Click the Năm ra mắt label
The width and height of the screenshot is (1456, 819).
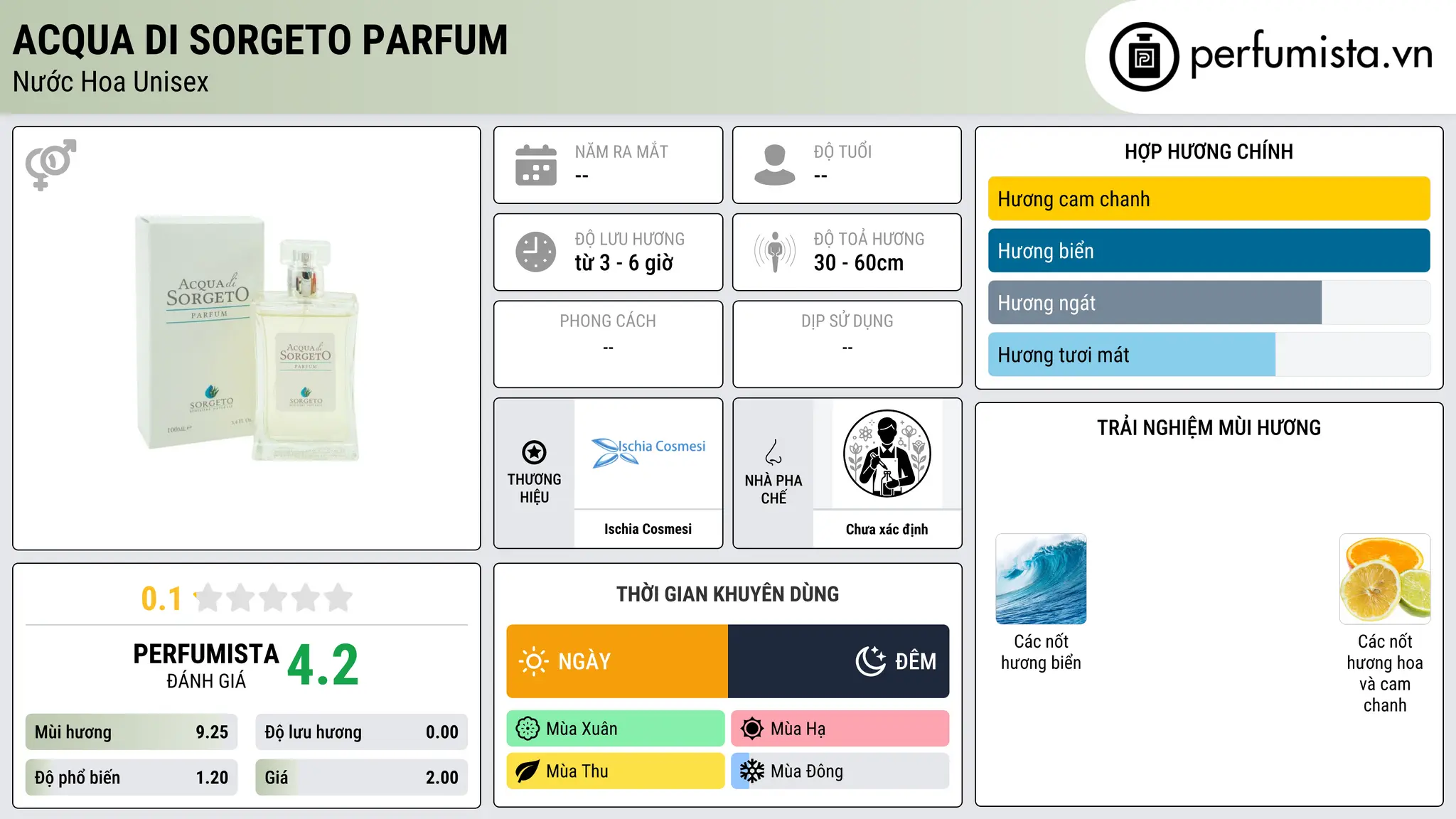pos(621,152)
